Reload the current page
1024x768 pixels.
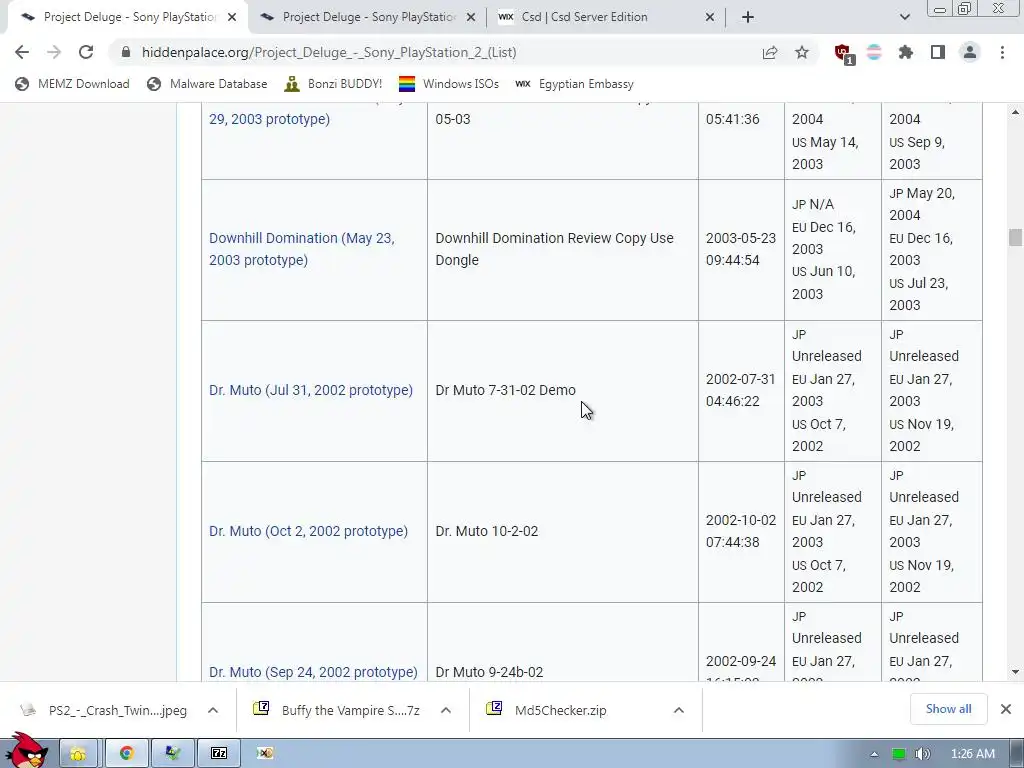click(86, 52)
